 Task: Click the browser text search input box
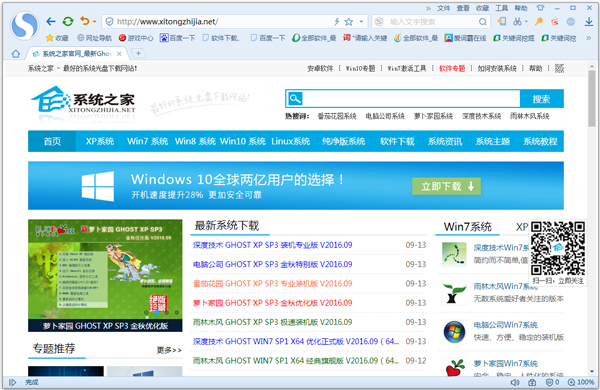[432, 22]
